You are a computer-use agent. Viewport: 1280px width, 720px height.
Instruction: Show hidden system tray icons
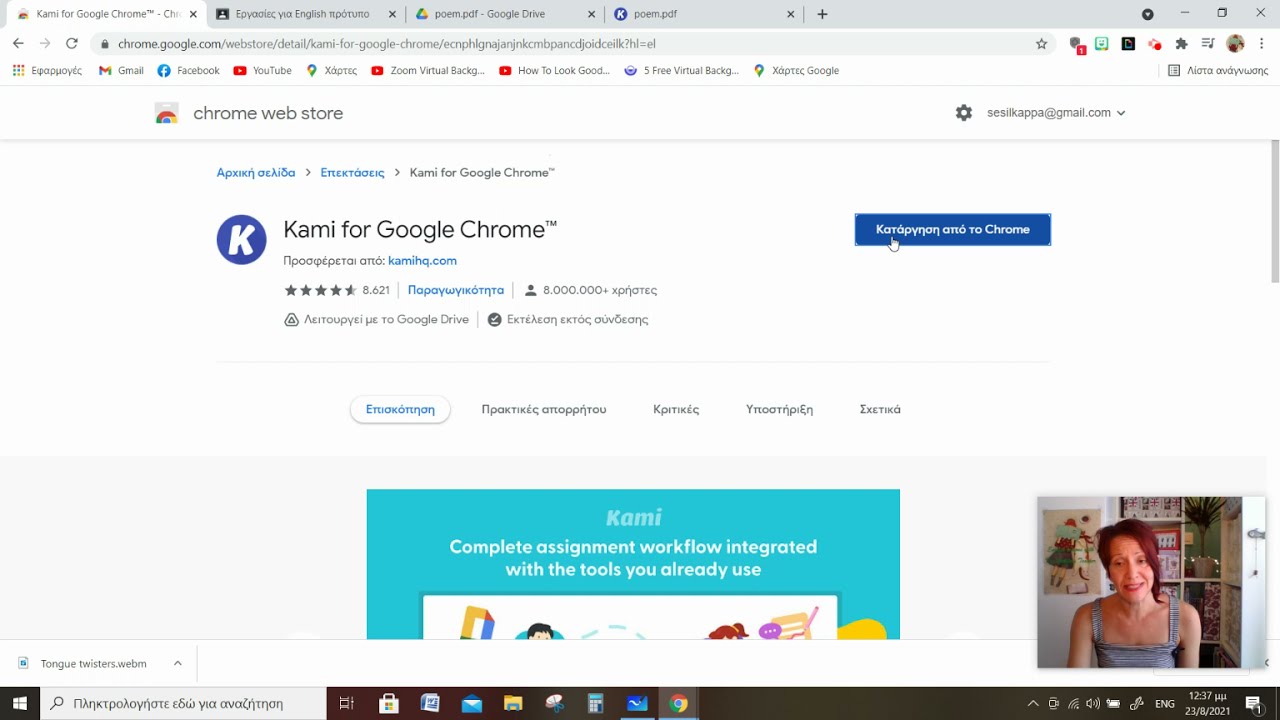(1033, 703)
